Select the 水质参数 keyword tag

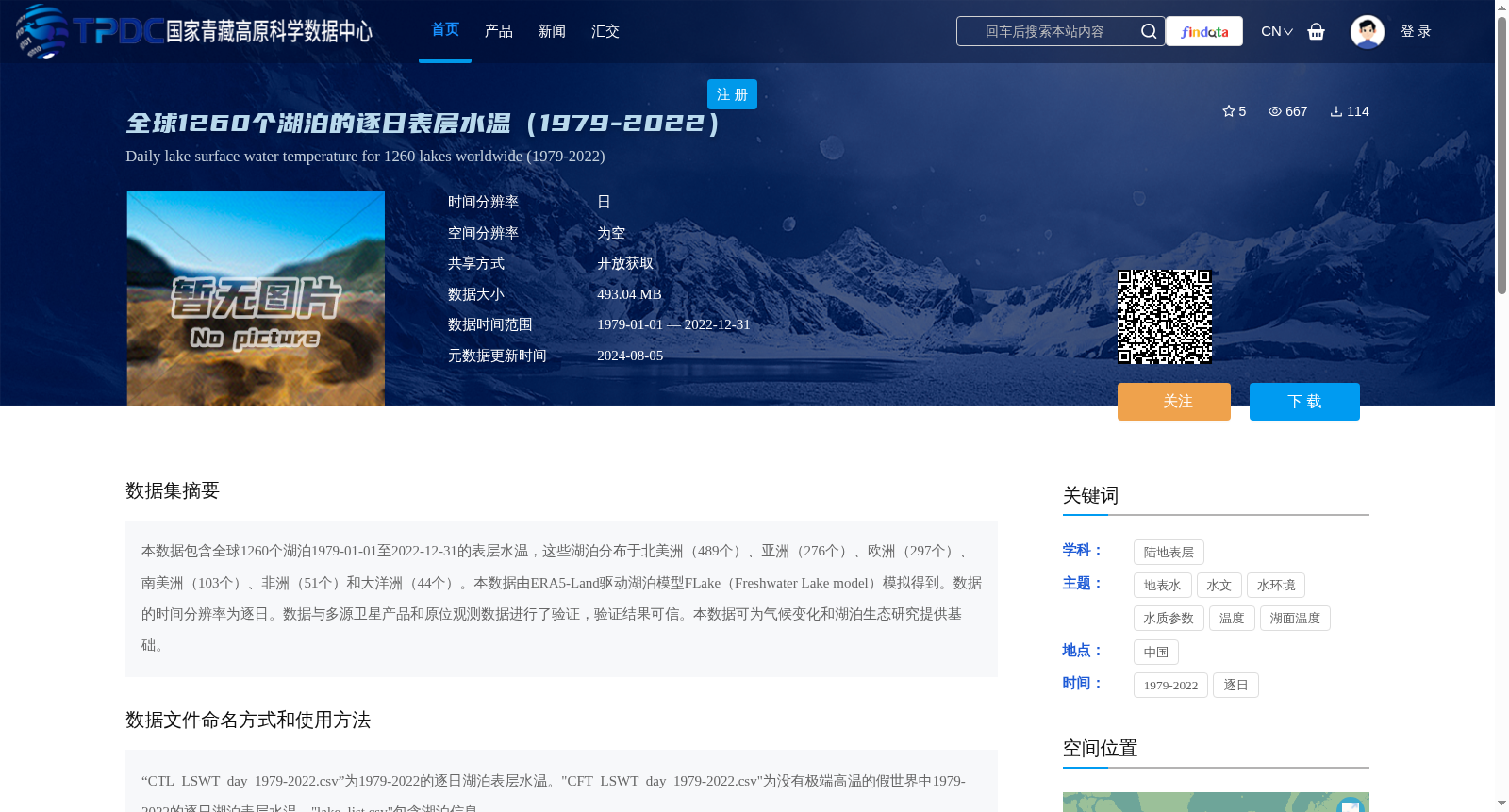tap(1169, 619)
